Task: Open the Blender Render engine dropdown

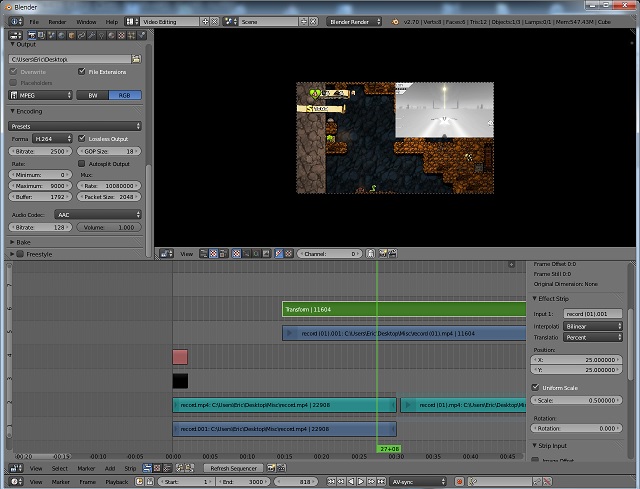Action: (354, 22)
